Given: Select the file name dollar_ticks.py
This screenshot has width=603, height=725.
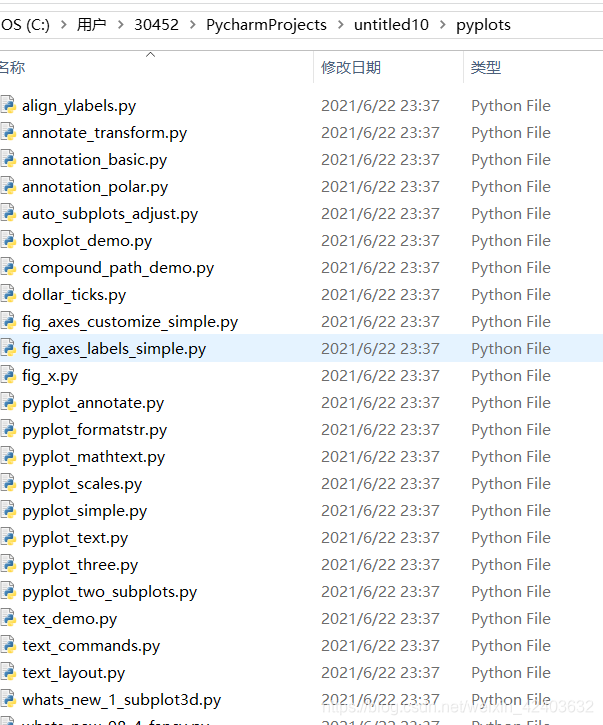Looking at the screenshot, I should [74, 295].
